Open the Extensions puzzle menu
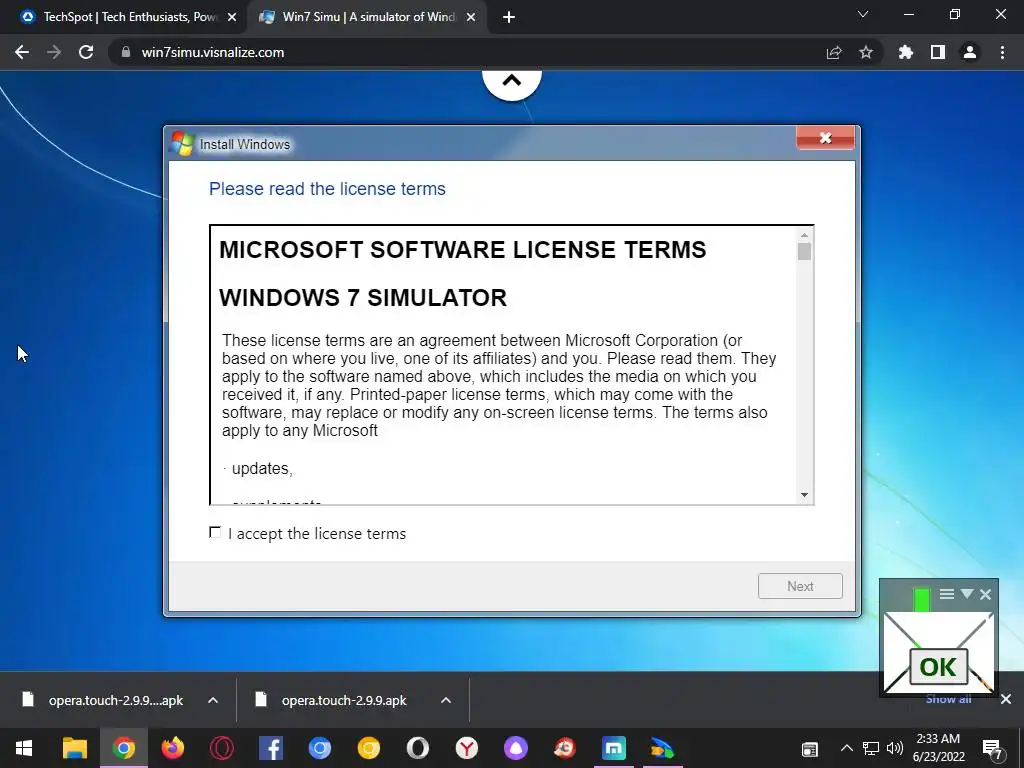 (x=906, y=52)
